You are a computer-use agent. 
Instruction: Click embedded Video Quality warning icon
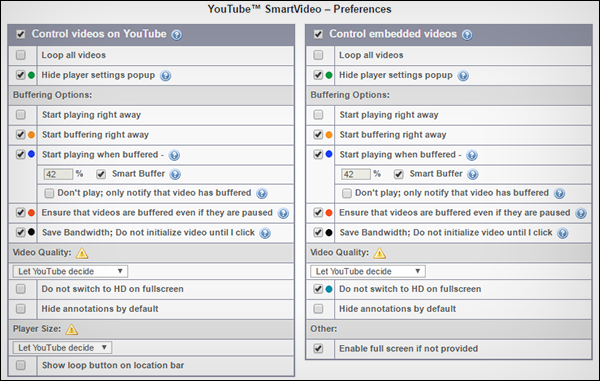pos(380,253)
